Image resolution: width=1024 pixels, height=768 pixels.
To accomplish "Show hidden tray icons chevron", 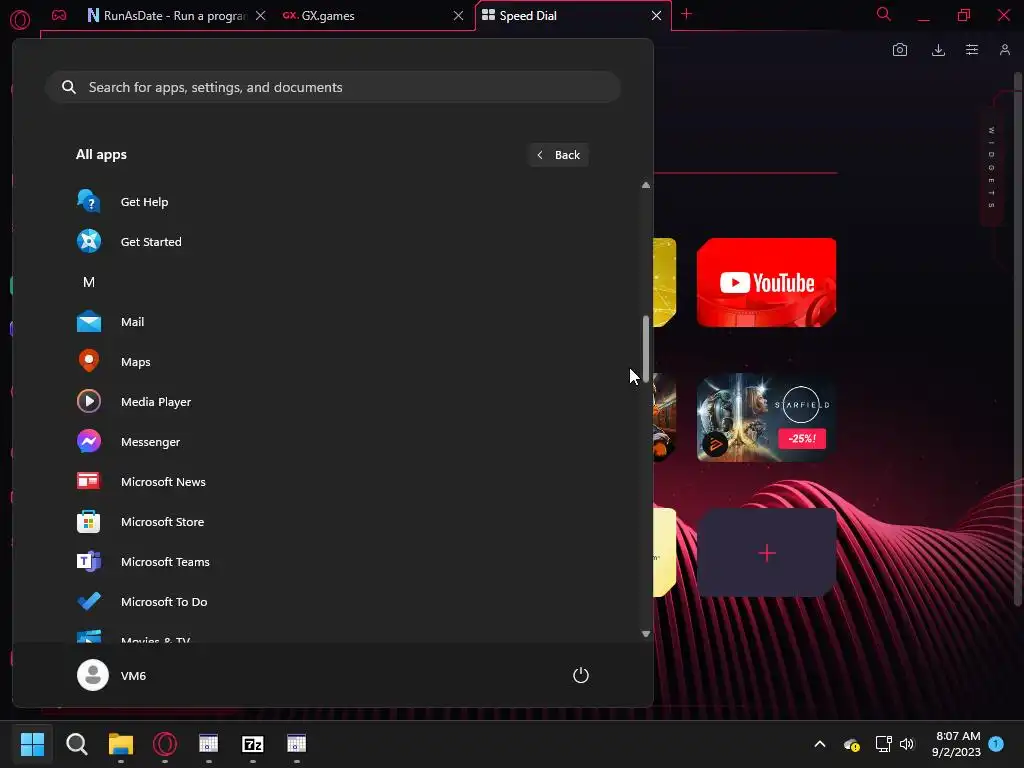I will 820,744.
